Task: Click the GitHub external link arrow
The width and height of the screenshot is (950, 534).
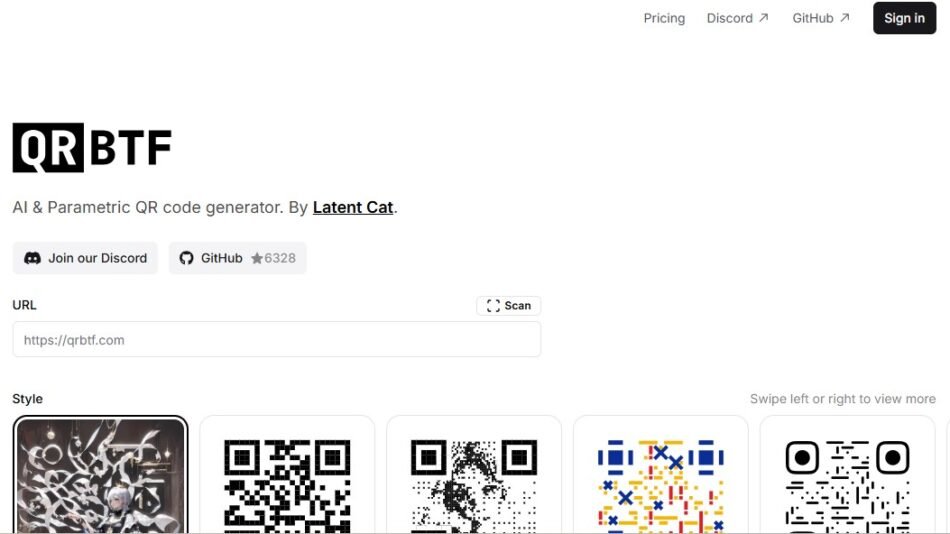Action: 845,18
